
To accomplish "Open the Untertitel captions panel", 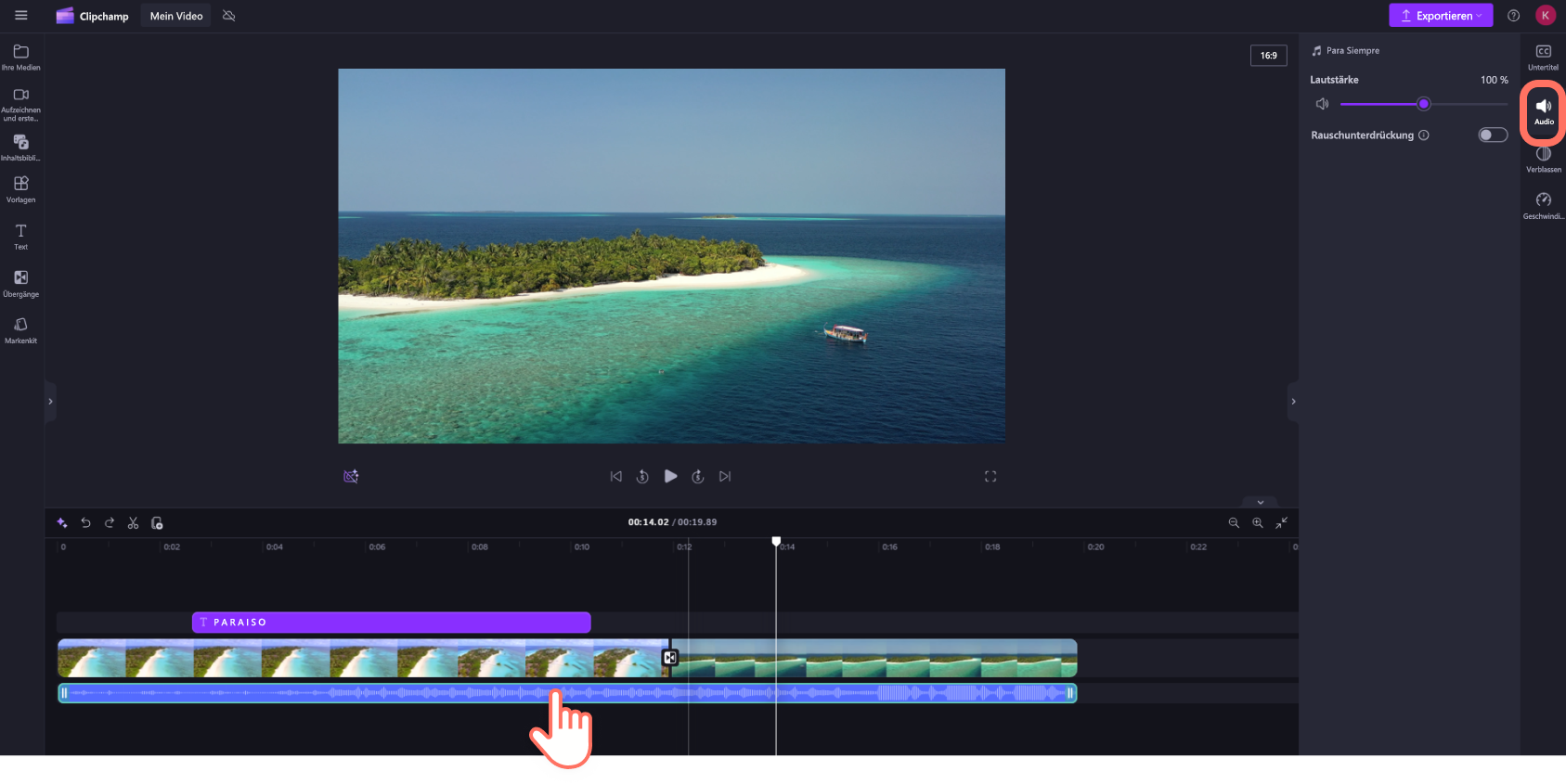I will pos(1543,58).
